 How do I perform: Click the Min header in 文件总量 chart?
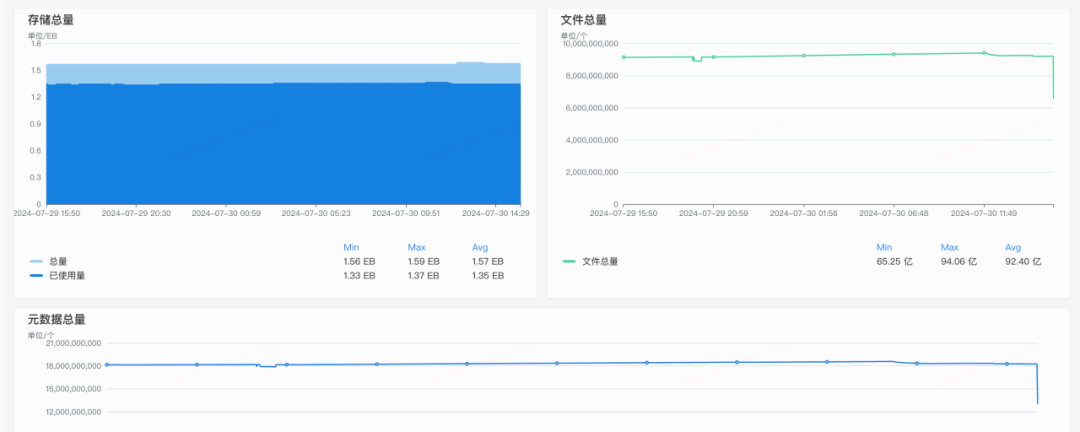coord(884,247)
